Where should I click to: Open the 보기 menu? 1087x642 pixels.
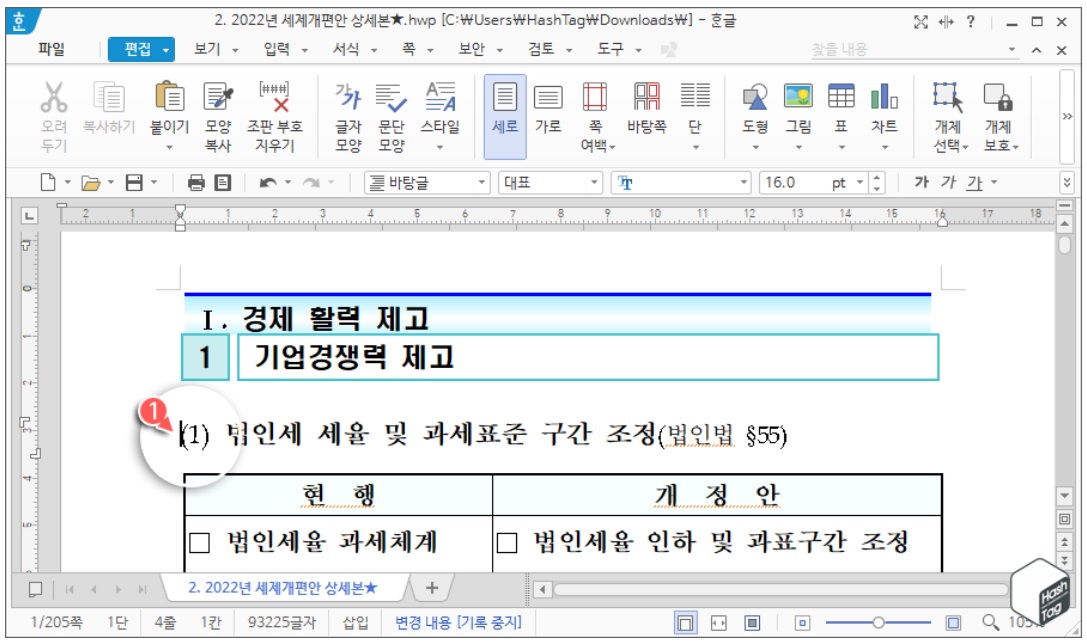click(x=207, y=49)
